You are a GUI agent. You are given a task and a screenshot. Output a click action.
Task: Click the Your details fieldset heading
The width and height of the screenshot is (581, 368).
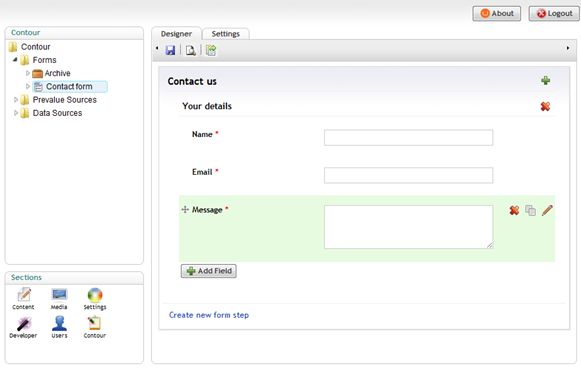click(x=207, y=106)
